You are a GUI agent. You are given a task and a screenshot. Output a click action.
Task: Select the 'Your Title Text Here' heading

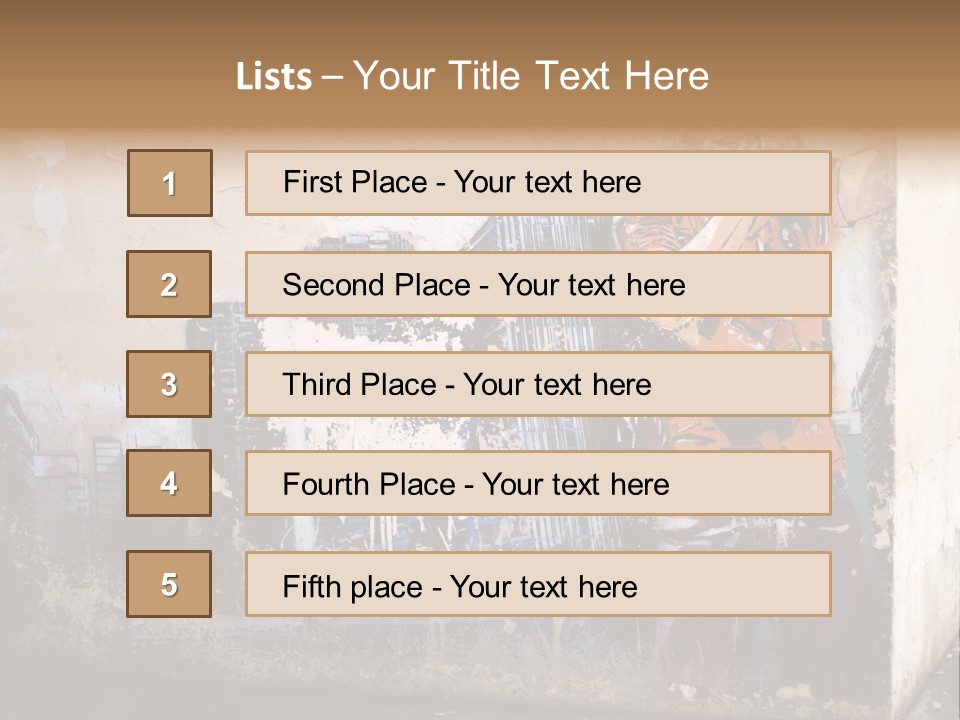(531, 77)
